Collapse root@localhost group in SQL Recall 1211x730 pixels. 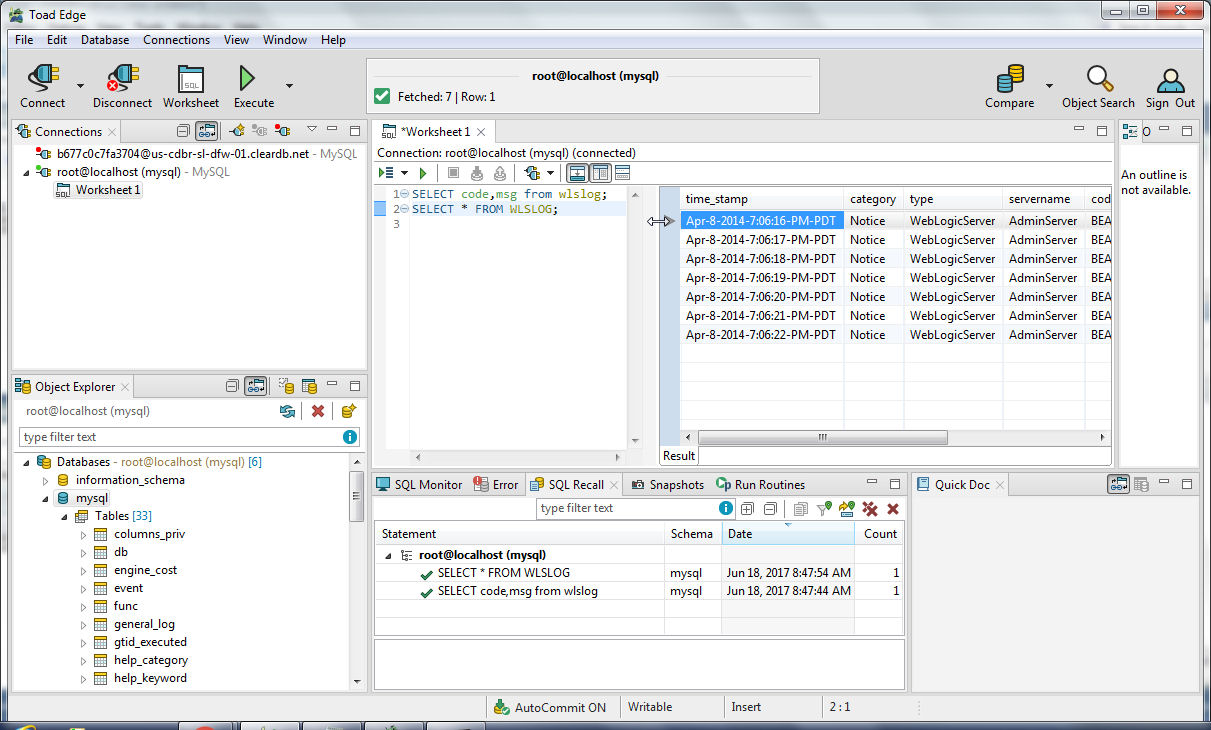388,555
